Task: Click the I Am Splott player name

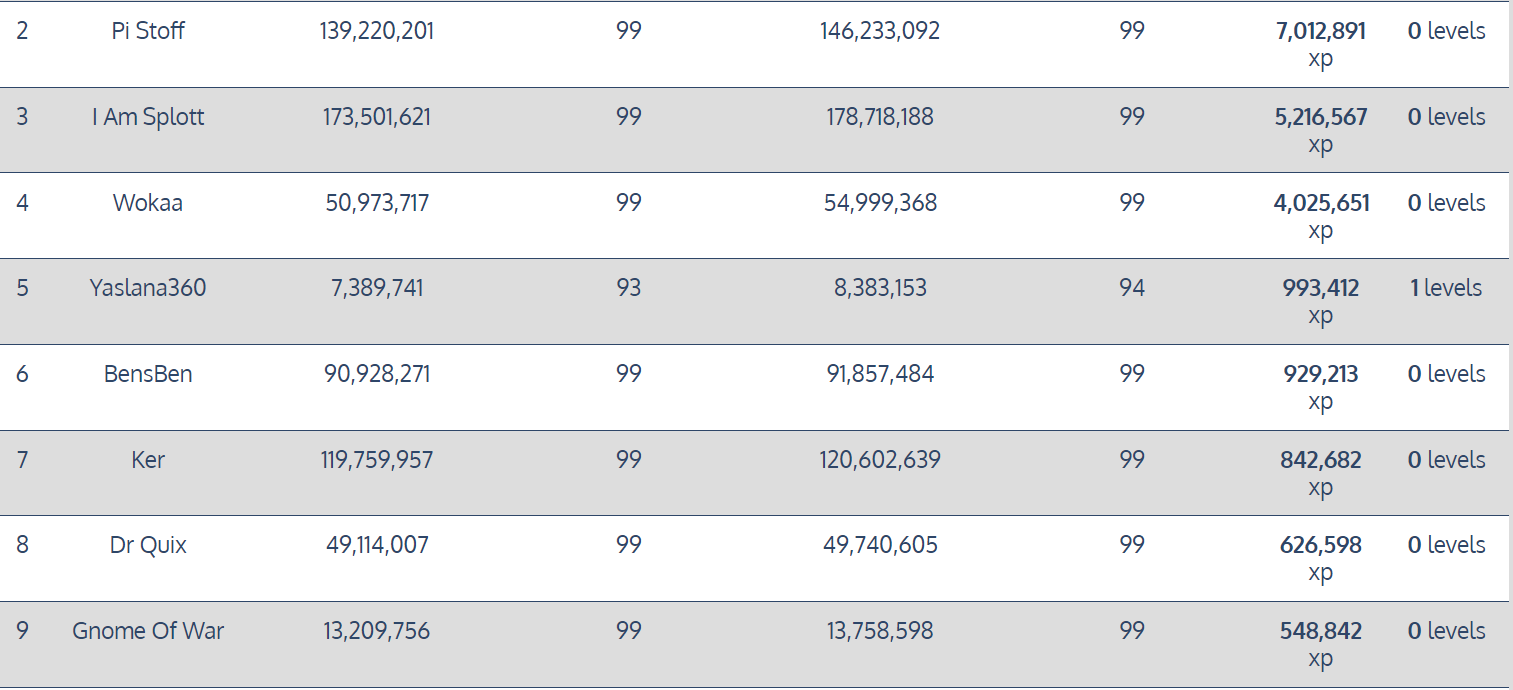Action: pyautogui.click(x=148, y=117)
